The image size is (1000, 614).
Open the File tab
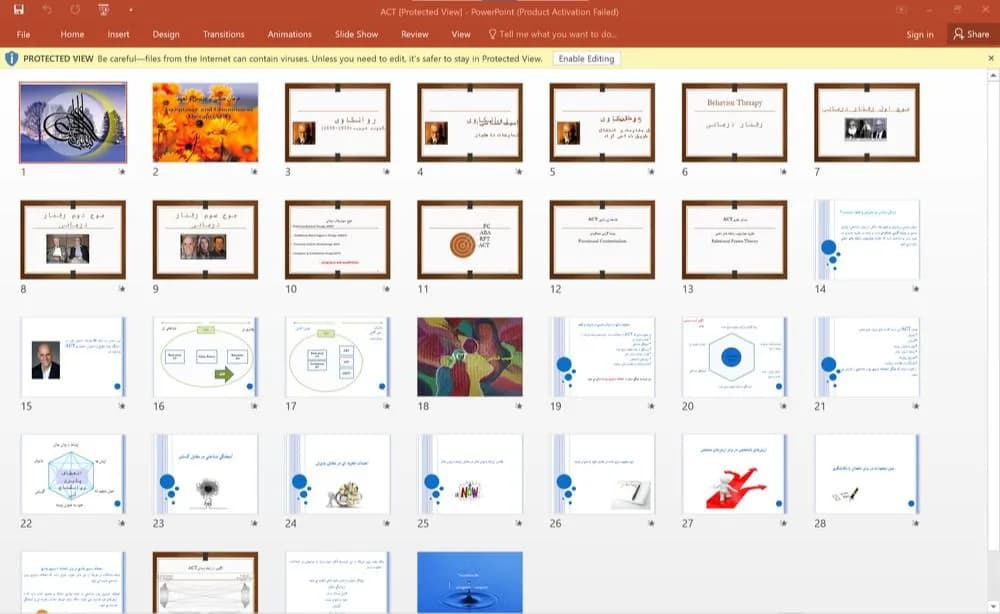coord(24,34)
